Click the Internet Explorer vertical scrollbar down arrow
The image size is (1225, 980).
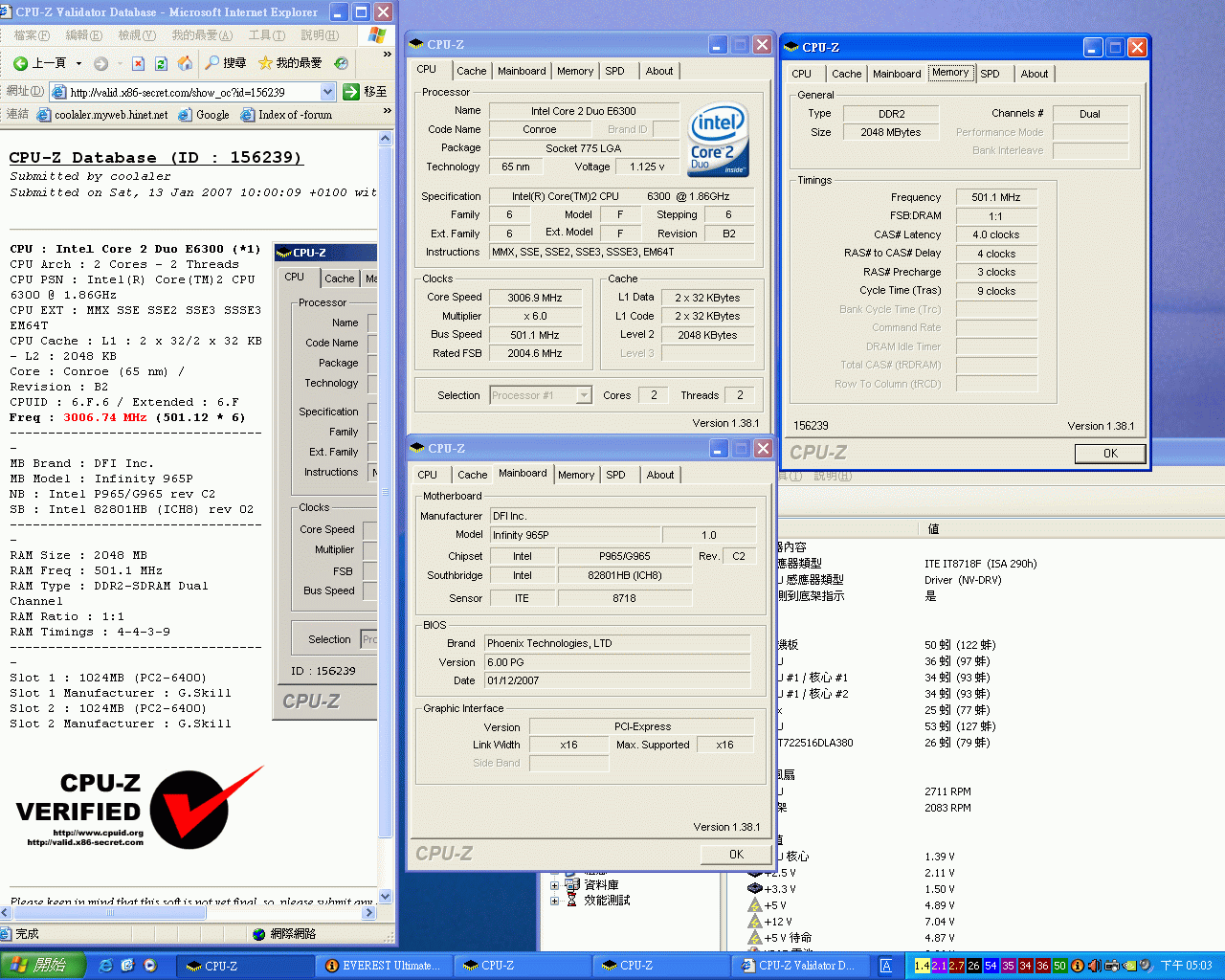pyautogui.click(x=386, y=897)
